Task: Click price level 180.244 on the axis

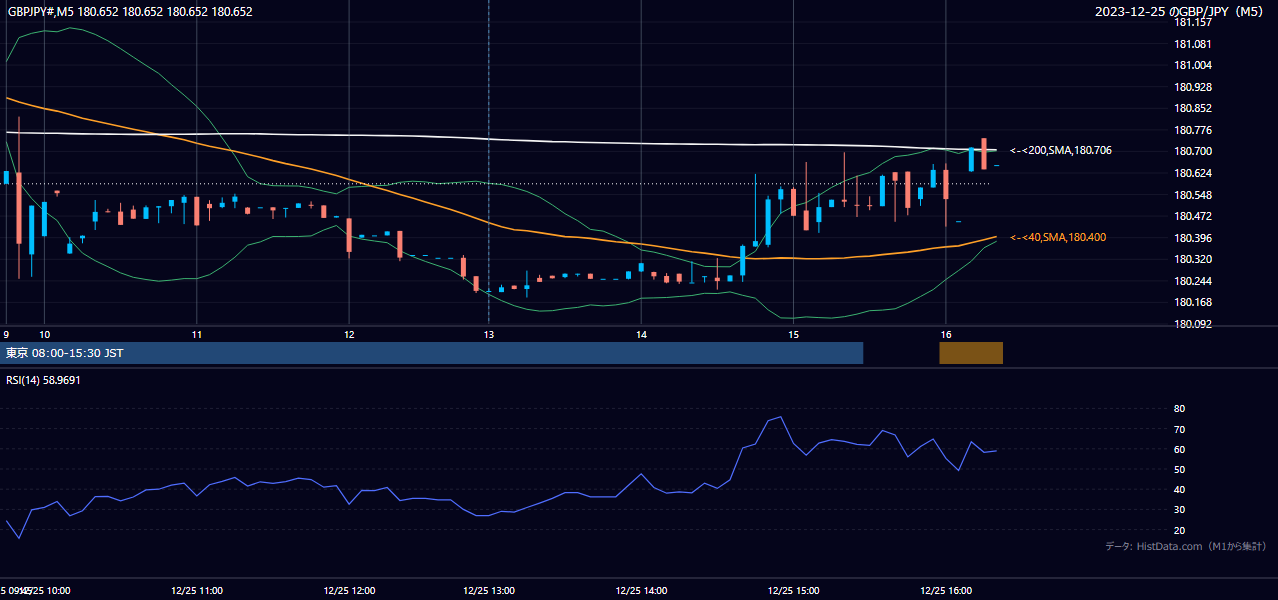Action: [x=1192, y=281]
